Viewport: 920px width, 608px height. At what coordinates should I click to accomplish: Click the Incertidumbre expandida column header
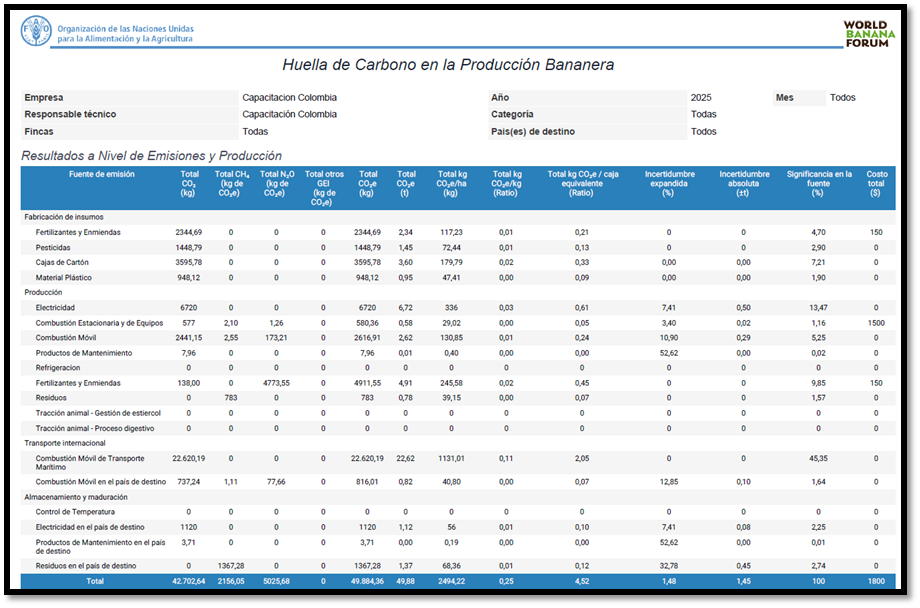pos(670,181)
